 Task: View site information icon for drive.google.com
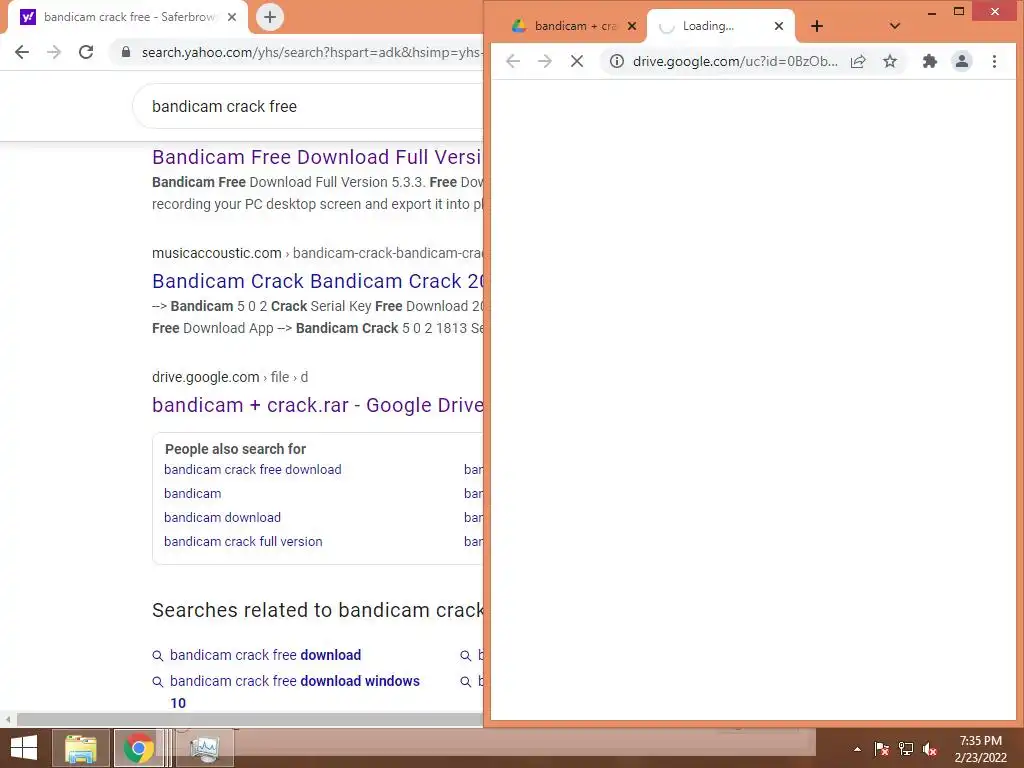tap(616, 61)
